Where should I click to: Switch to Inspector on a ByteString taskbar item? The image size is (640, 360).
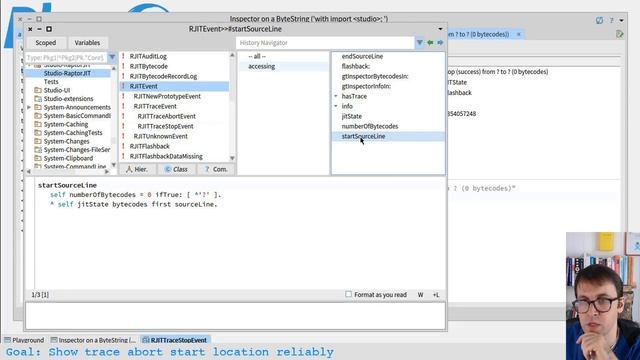pos(93,340)
